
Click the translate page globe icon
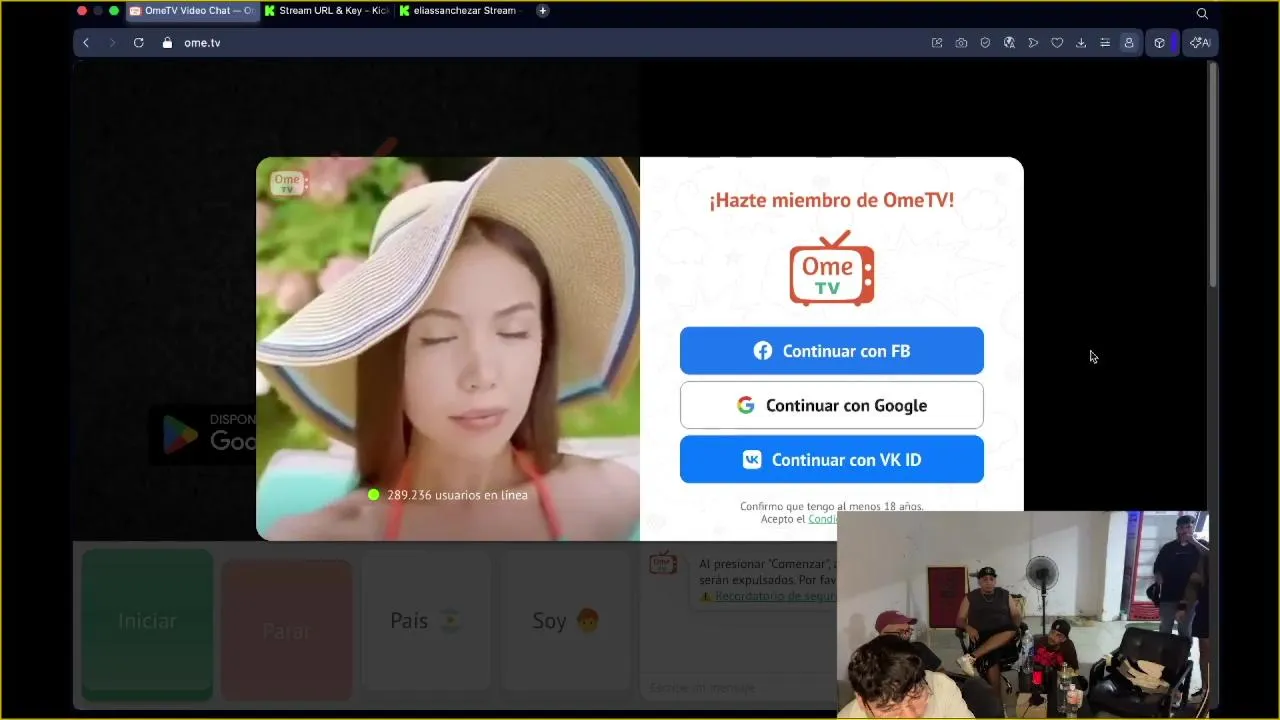click(x=1009, y=43)
